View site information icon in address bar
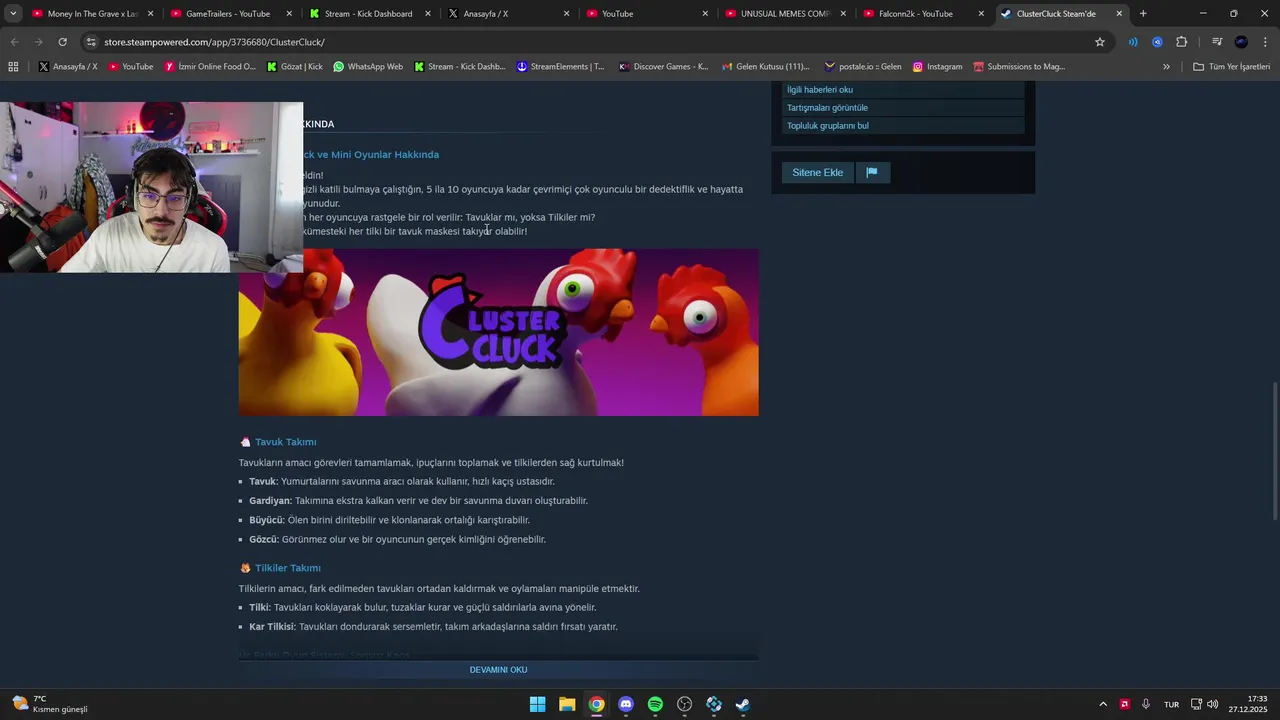The width and height of the screenshot is (1280, 720). (x=91, y=42)
